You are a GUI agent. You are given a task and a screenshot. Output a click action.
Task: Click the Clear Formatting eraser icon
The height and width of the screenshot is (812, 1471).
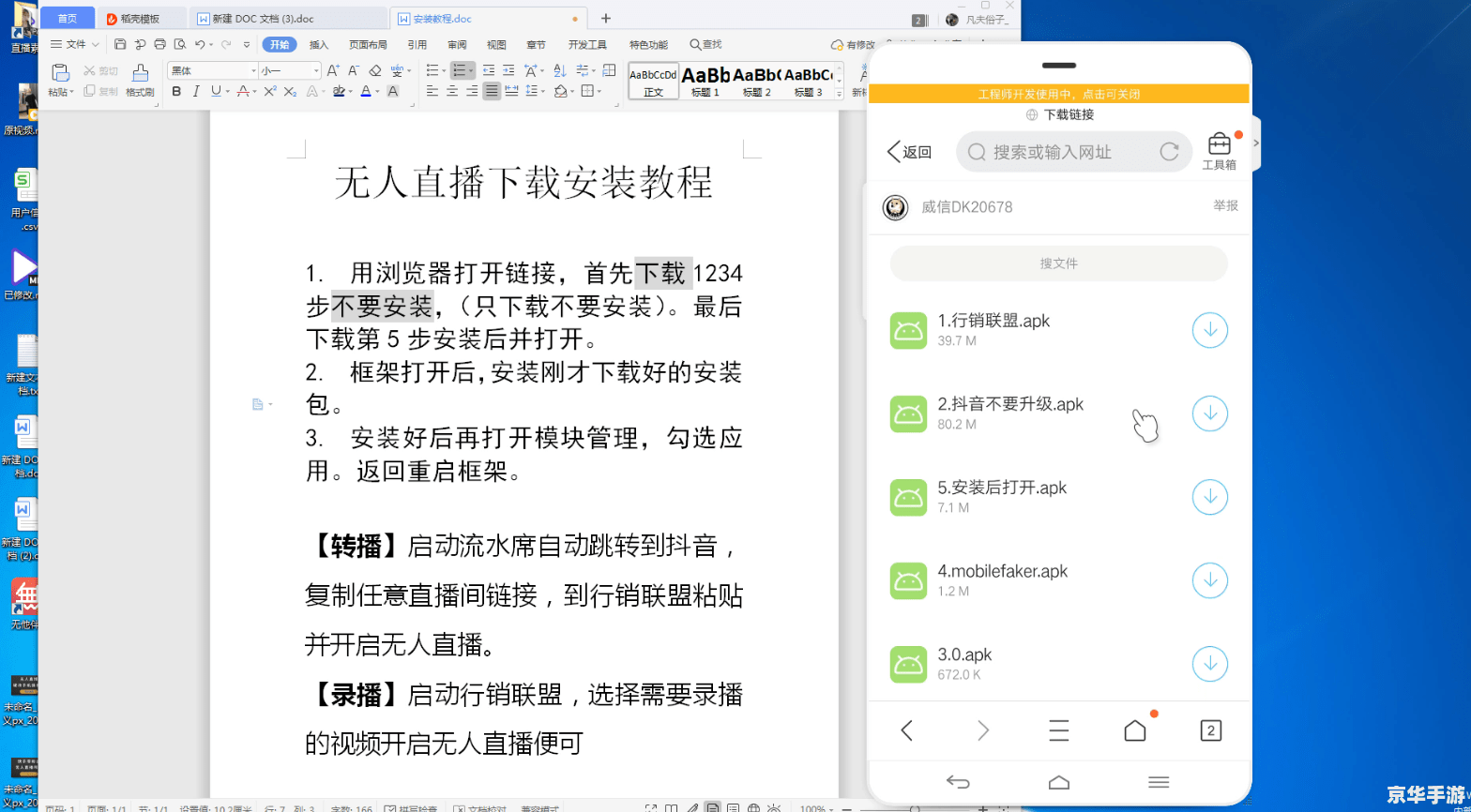click(x=375, y=70)
